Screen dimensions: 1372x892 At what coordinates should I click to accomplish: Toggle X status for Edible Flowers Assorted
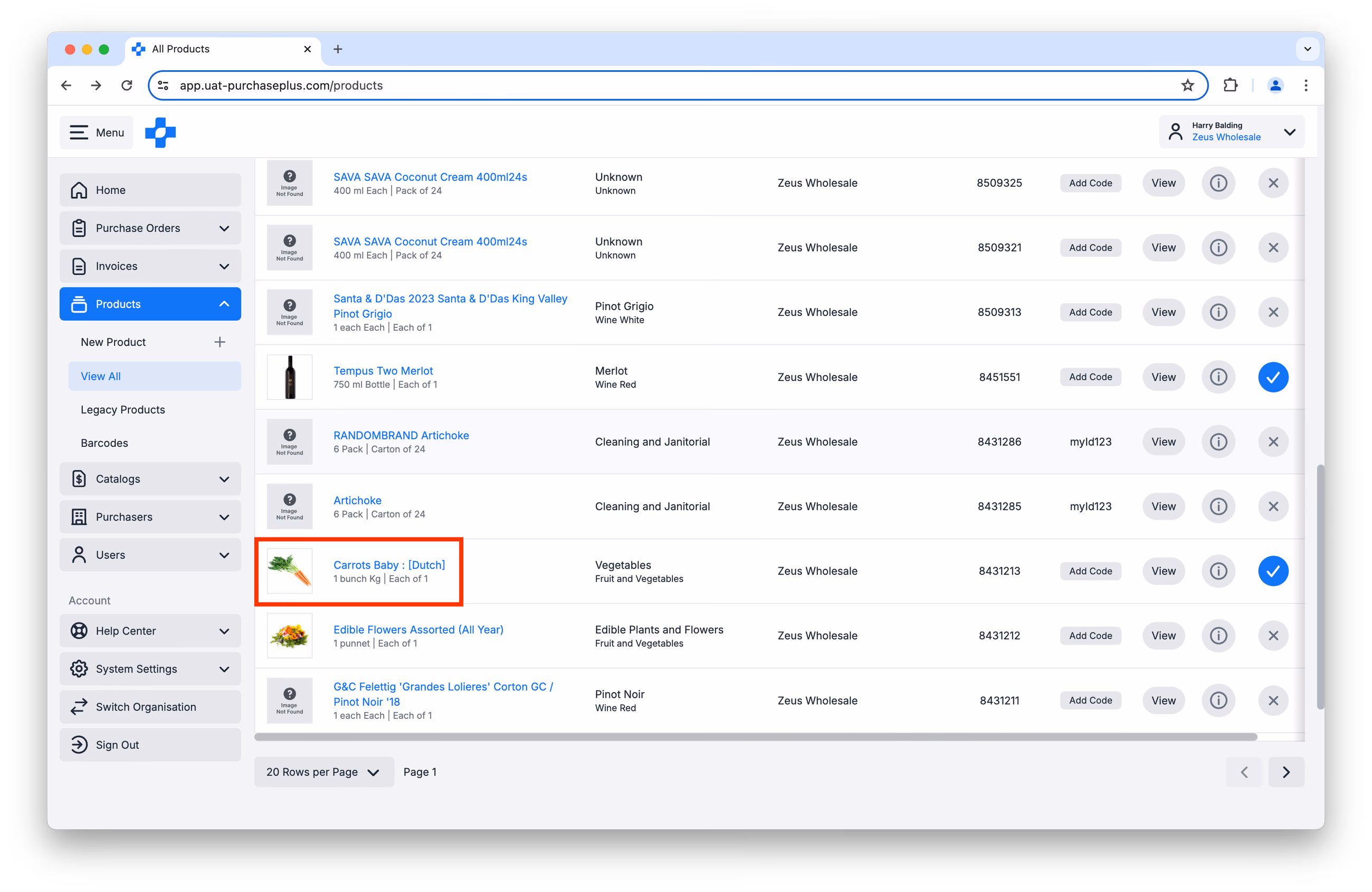1273,636
